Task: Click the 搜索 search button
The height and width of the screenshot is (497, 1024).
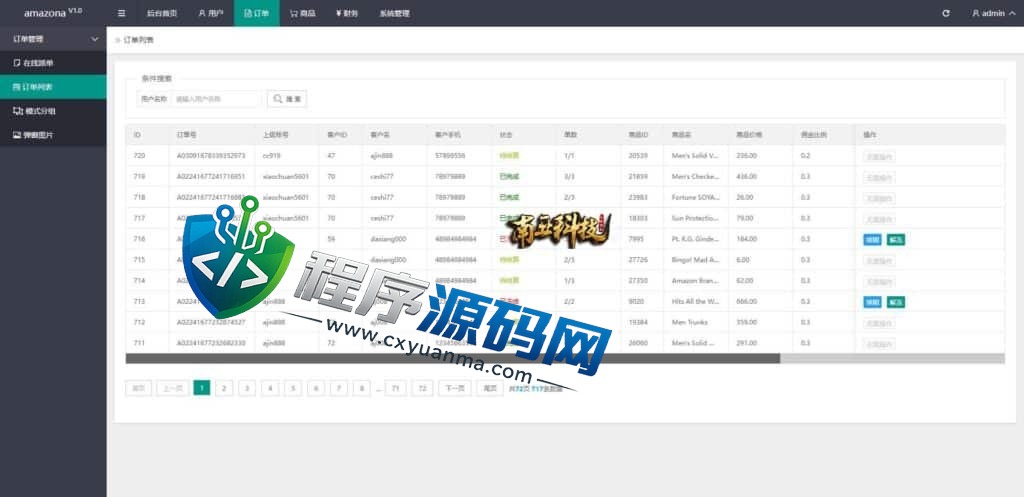Action: [287, 99]
